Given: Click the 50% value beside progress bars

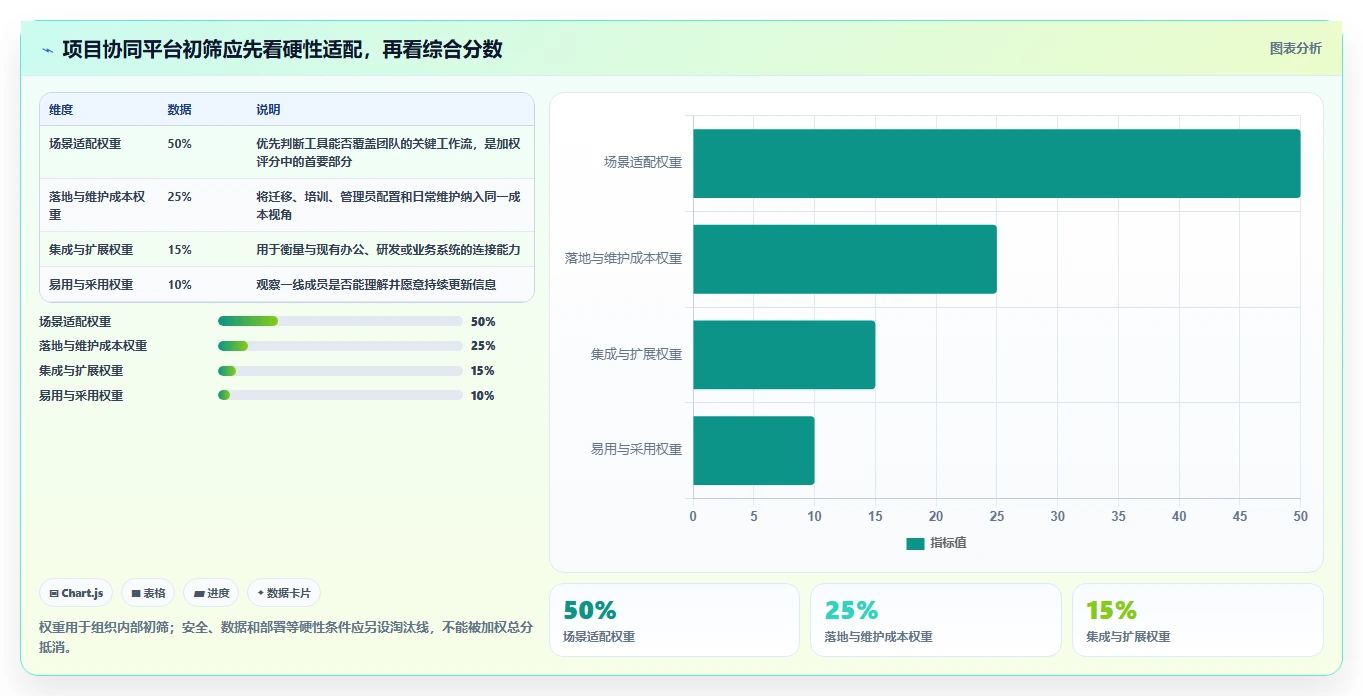Looking at the screenshot, I should pyautogui.click(x=483, y=322).
